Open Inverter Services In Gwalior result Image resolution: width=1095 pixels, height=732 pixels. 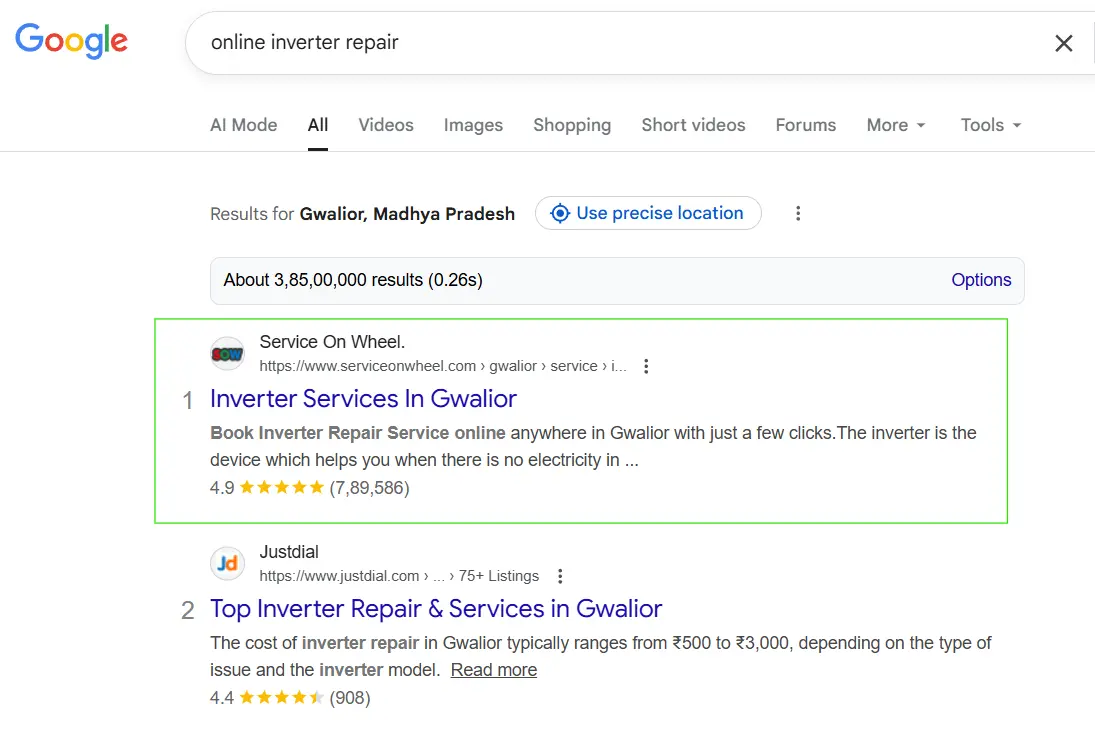363,399
